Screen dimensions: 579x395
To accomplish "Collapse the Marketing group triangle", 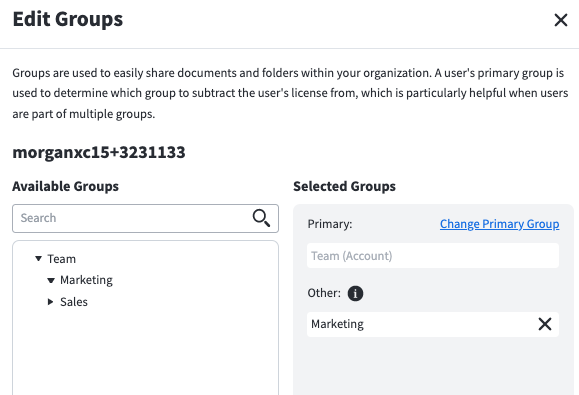I will coord(51,281).
